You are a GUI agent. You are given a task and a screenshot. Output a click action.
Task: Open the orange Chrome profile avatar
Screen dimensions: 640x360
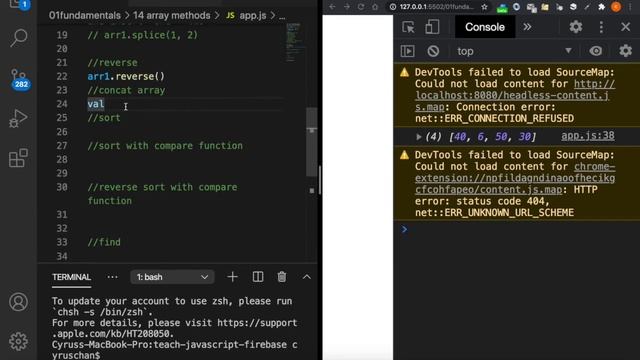click(616, 7)
